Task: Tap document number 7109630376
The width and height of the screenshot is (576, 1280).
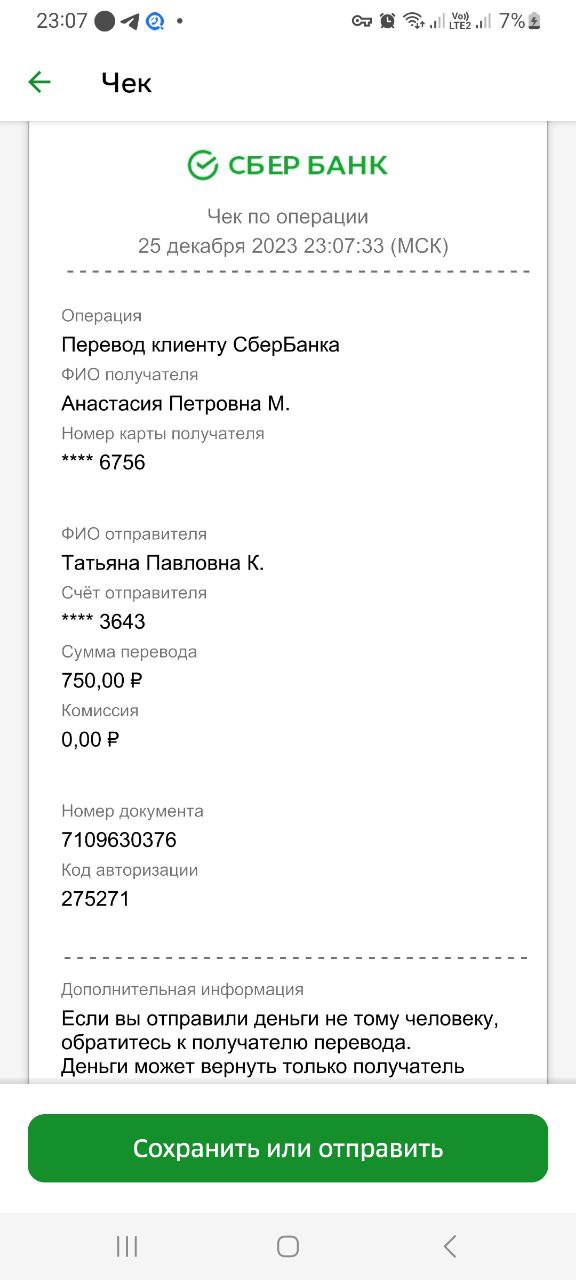Action: click(119, 840)
